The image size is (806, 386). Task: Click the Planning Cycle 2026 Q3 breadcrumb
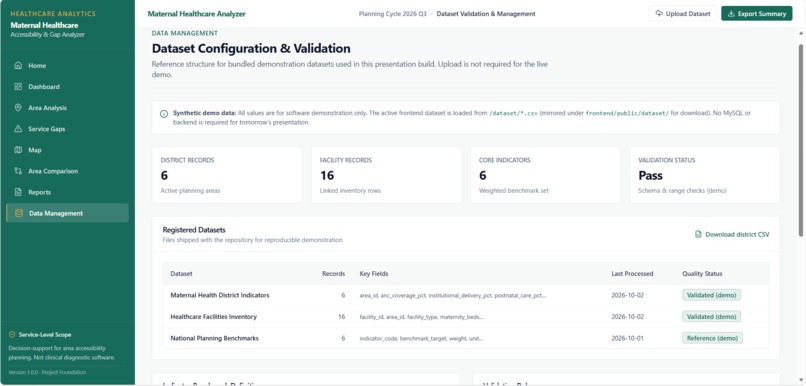click(x=393, y=14)
